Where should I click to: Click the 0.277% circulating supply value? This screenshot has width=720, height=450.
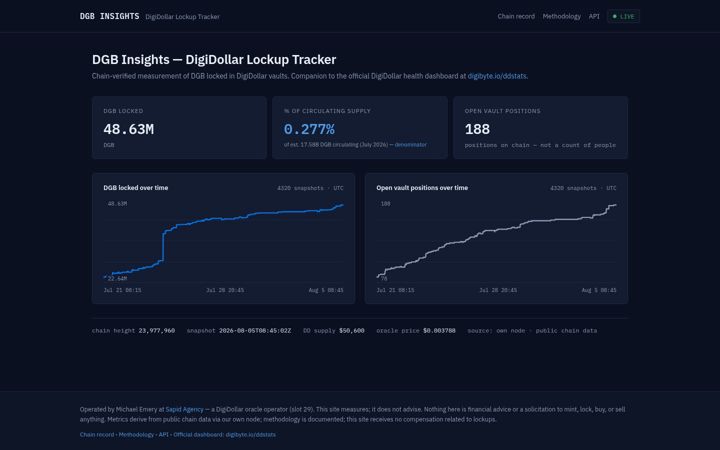click(x=309, y=129)
